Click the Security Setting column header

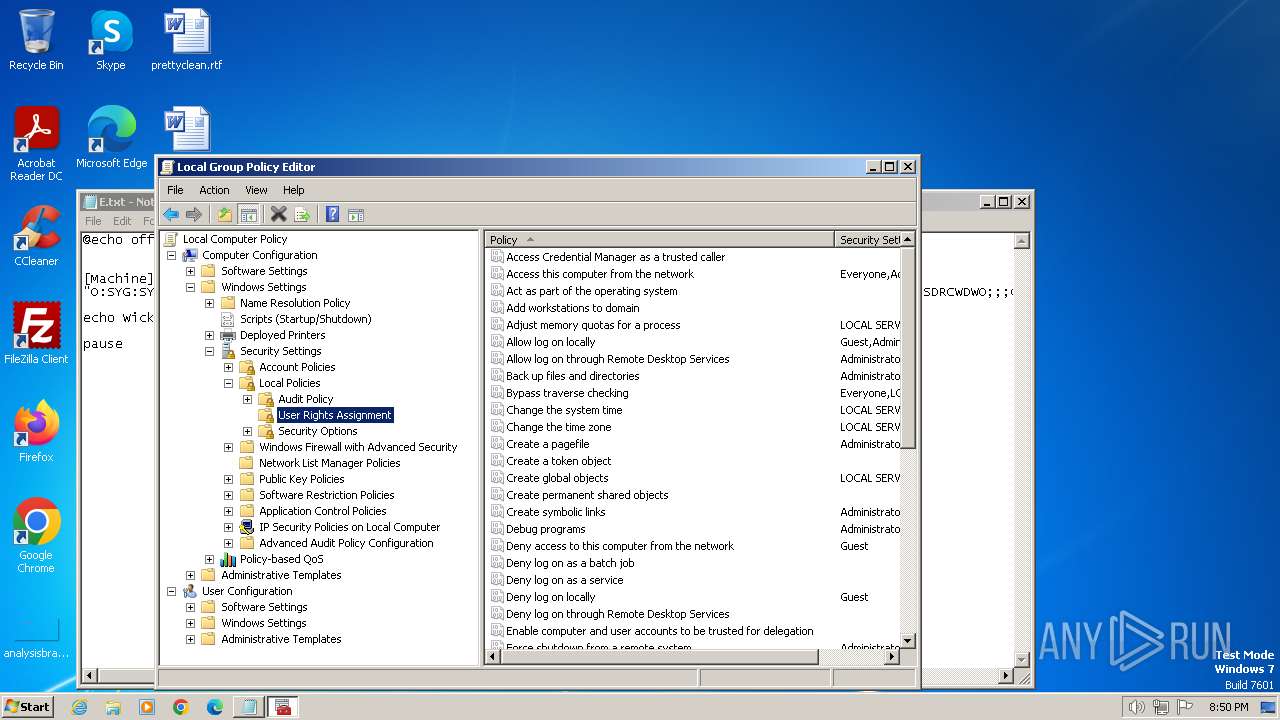(x=868, y=240)
